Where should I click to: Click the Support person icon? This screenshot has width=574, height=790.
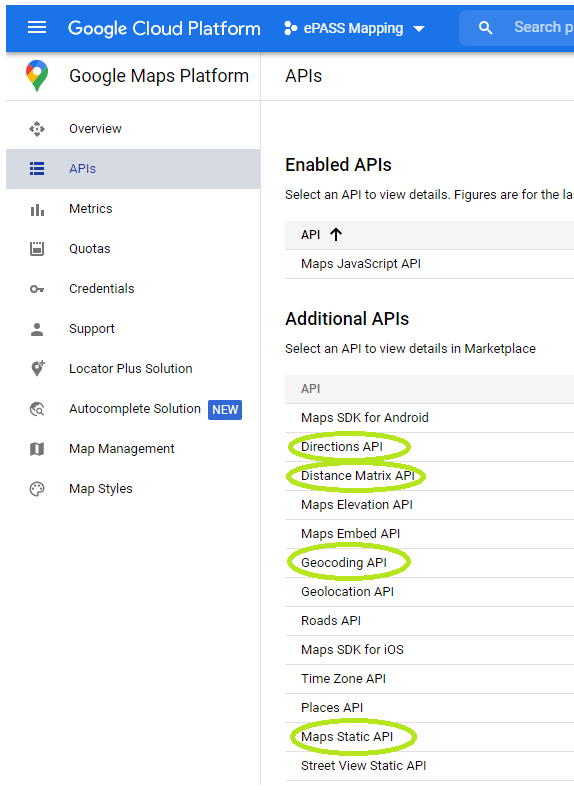37,329
